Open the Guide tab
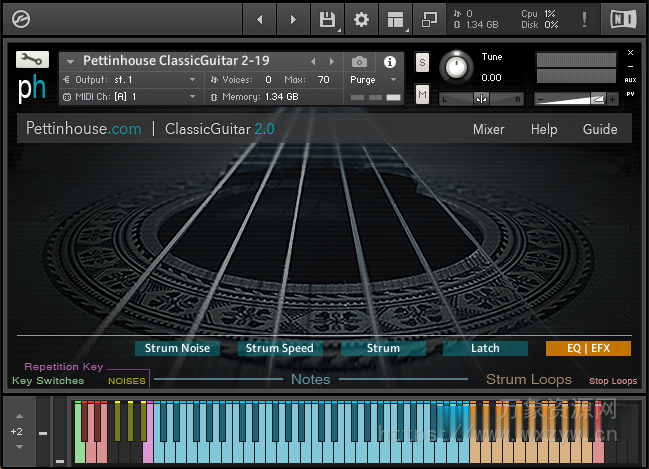Screen dimensions: 649x469 point(600,129)
